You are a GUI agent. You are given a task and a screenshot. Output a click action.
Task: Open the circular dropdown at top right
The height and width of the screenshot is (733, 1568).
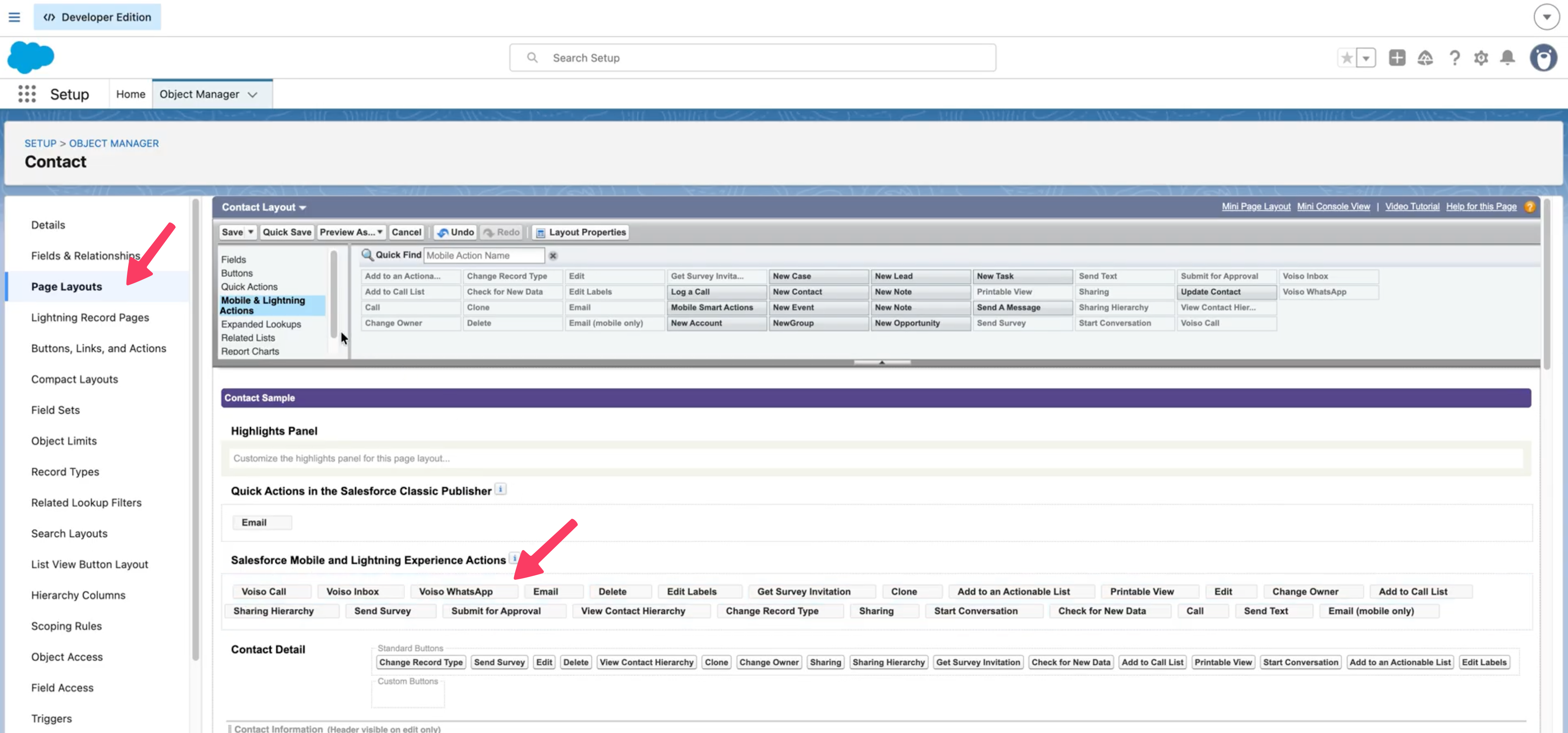(x=1546, y=17)
